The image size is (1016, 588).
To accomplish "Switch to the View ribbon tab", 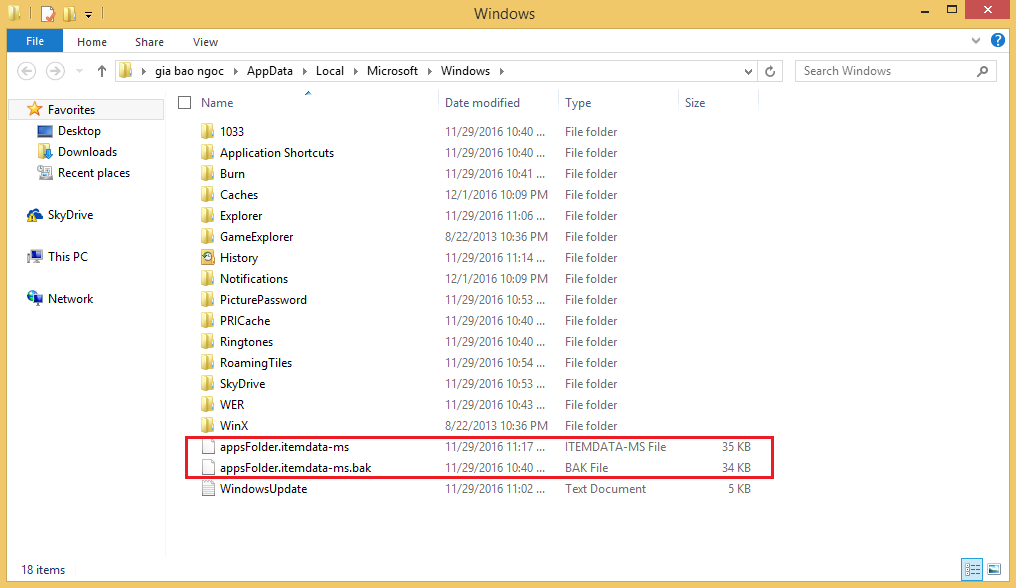I will pyautogui.click(x=205, y=42).
